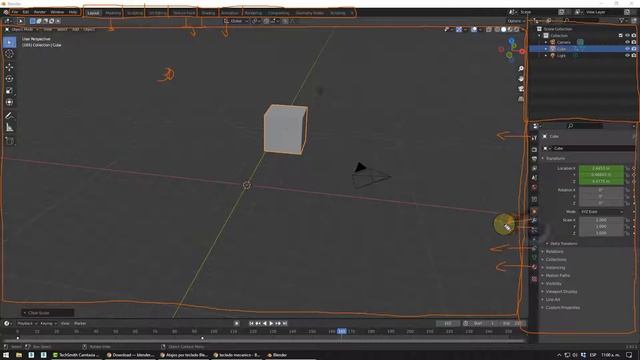Hide Cube in viewport via eye icon
This screenshot has height=360, width=640.
coord(627,49)
